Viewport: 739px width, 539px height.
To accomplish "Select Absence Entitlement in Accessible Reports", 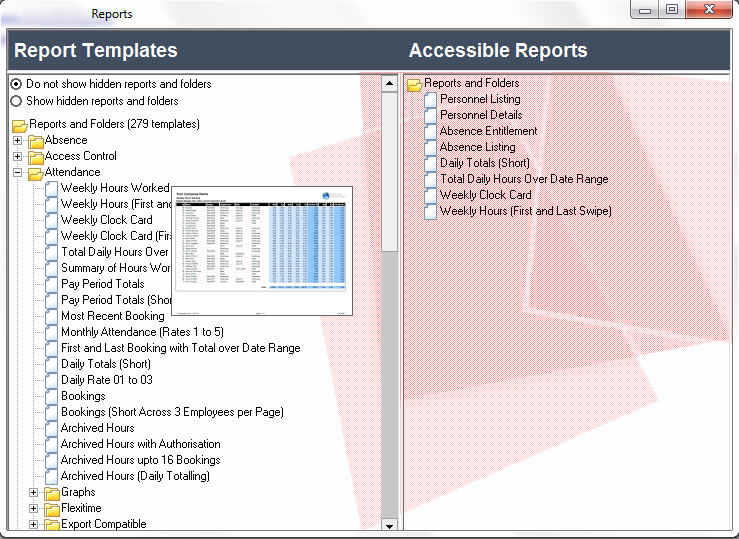I will click(488, 131).
